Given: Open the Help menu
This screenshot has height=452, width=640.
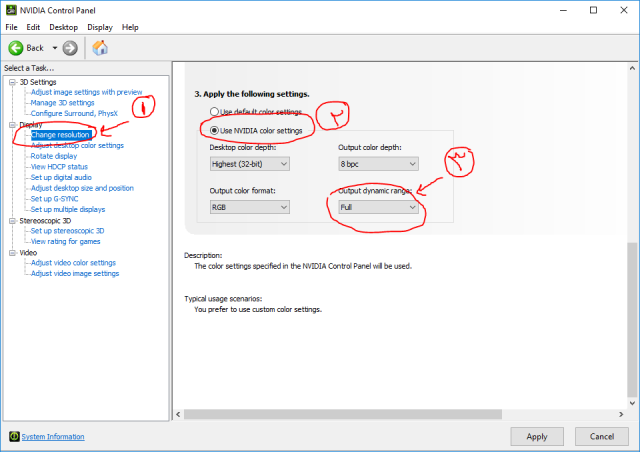Looking at the screenshot, I should [130, 27].
